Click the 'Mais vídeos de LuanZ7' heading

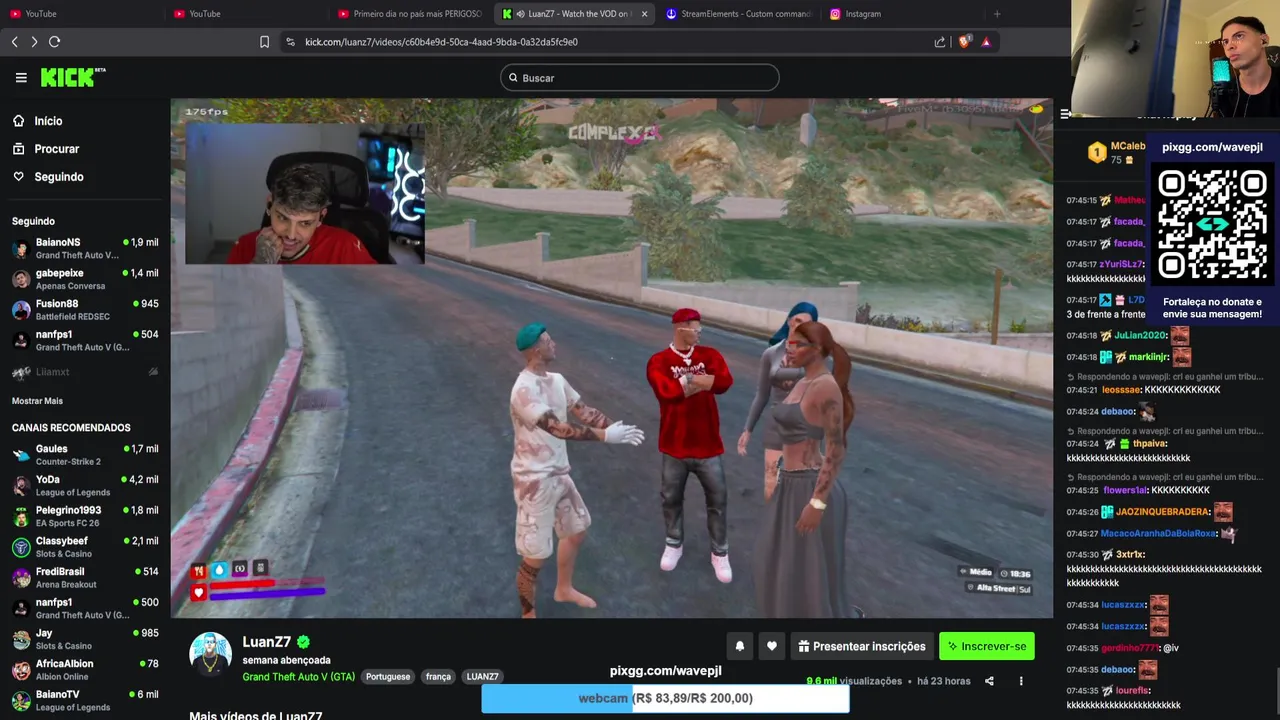pos(256,716)
